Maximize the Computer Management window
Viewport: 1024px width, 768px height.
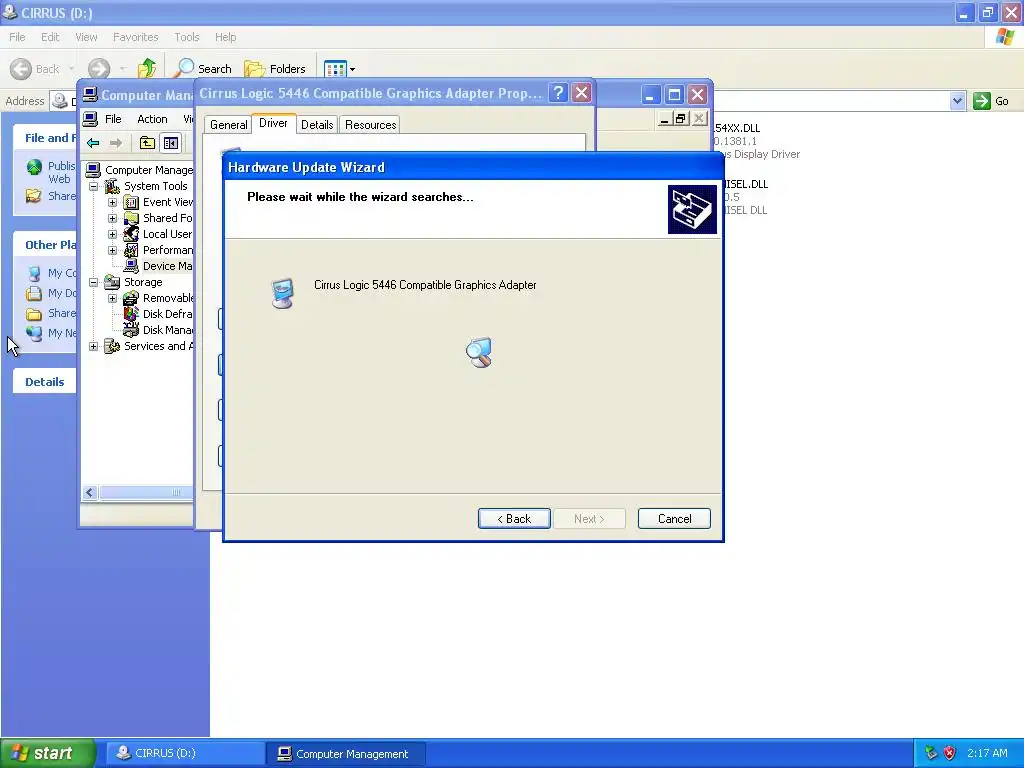point(674,95)
